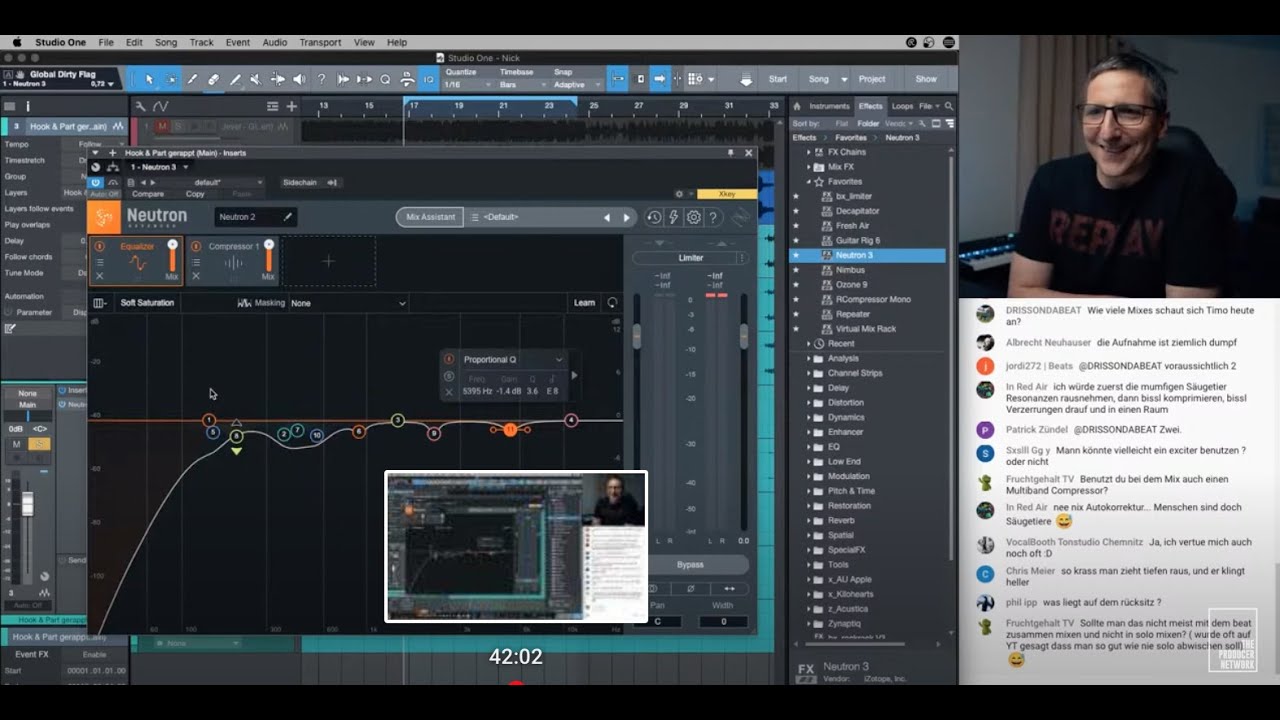Click the Neutron output gain slider handle

pos(743,336)
